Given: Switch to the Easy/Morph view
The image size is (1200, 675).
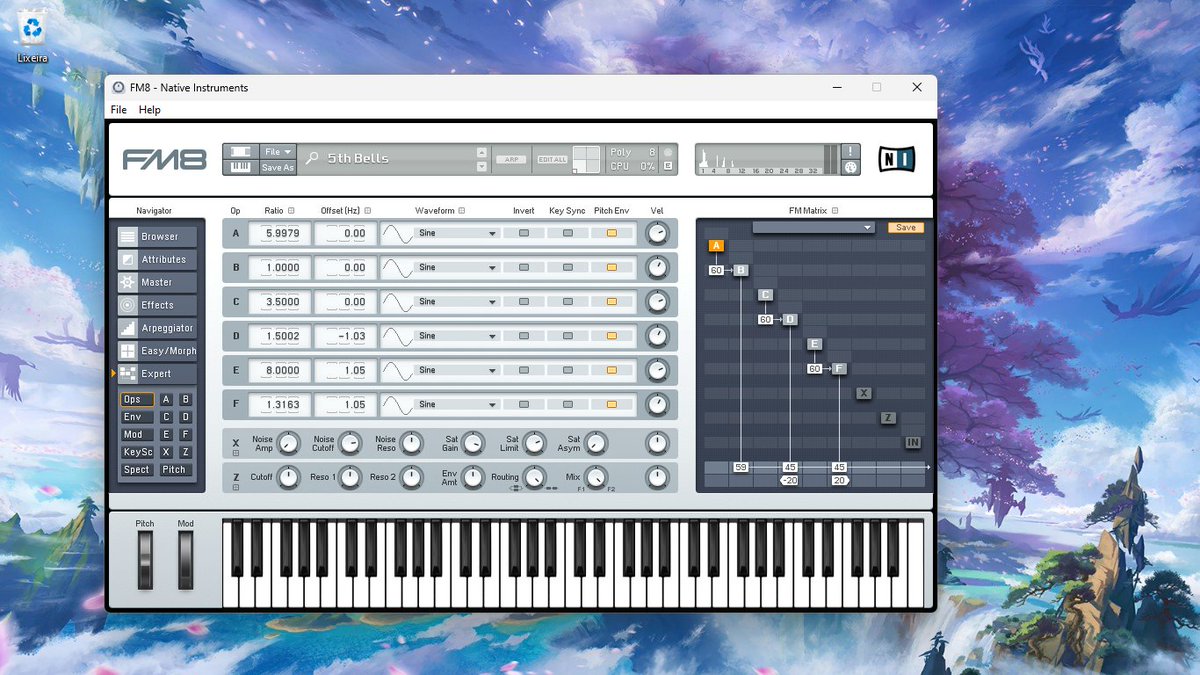Looking at the screenshot, I should 157,351.
